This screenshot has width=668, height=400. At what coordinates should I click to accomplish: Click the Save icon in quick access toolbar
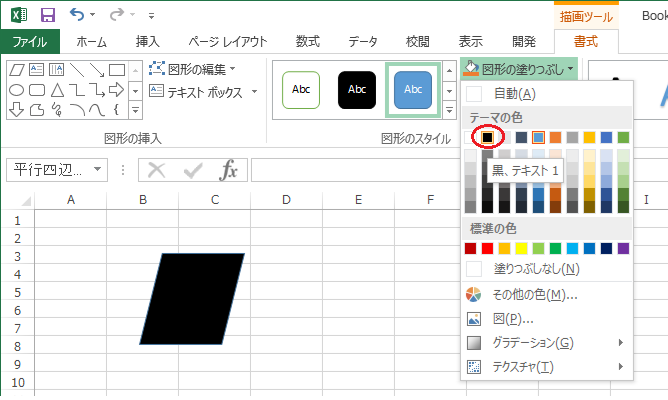[47, 15]
